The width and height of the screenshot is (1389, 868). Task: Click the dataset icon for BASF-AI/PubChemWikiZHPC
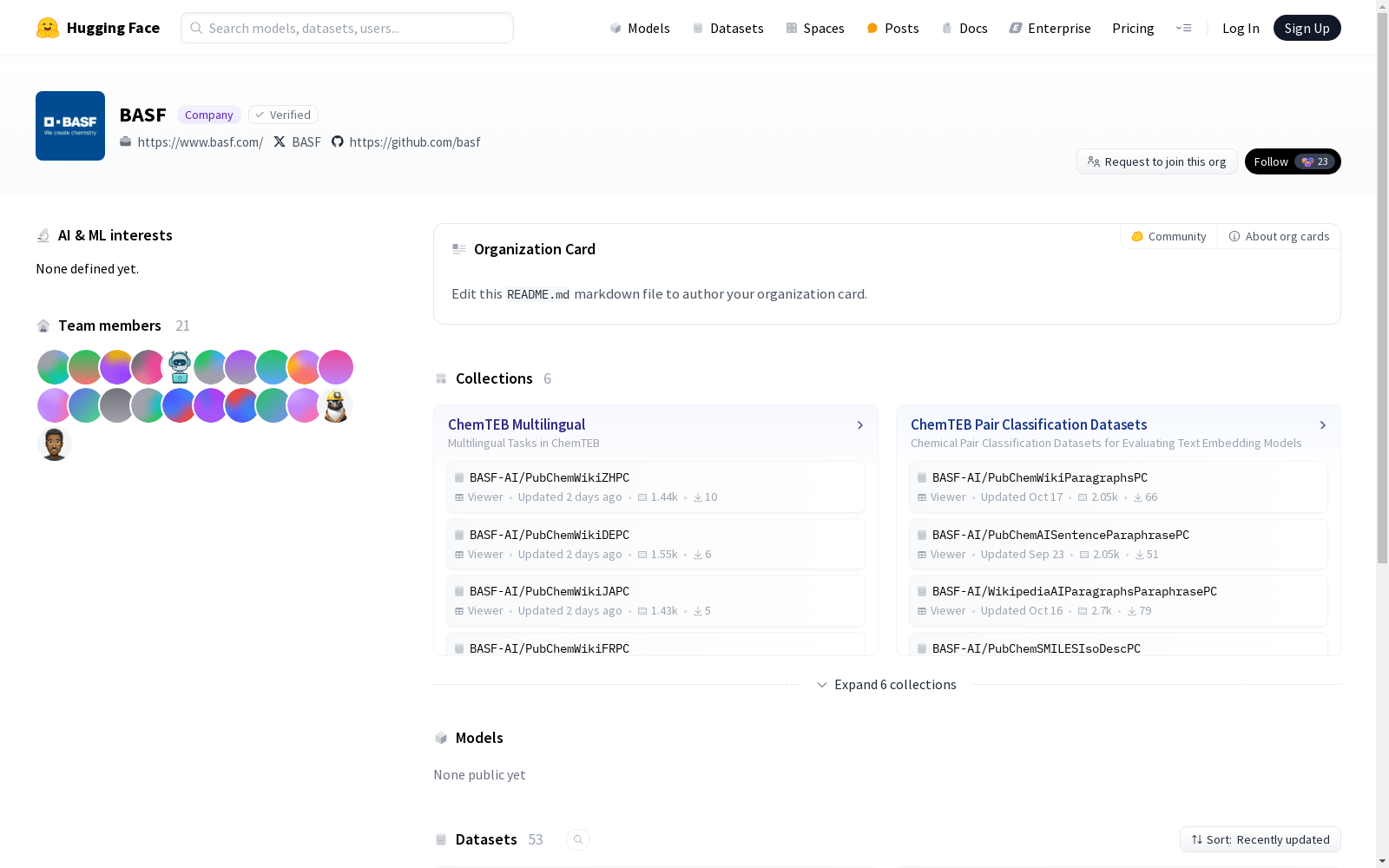(459, 477)
